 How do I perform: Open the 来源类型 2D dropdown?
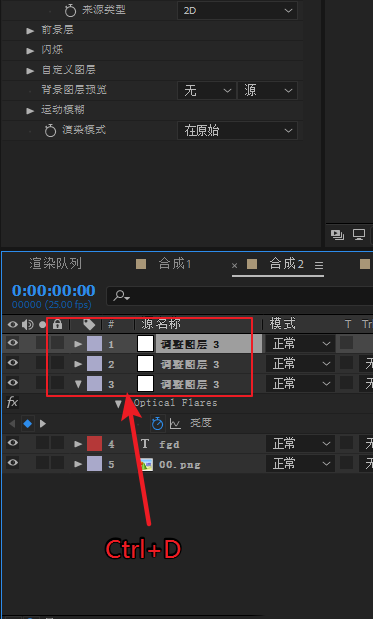237,11
